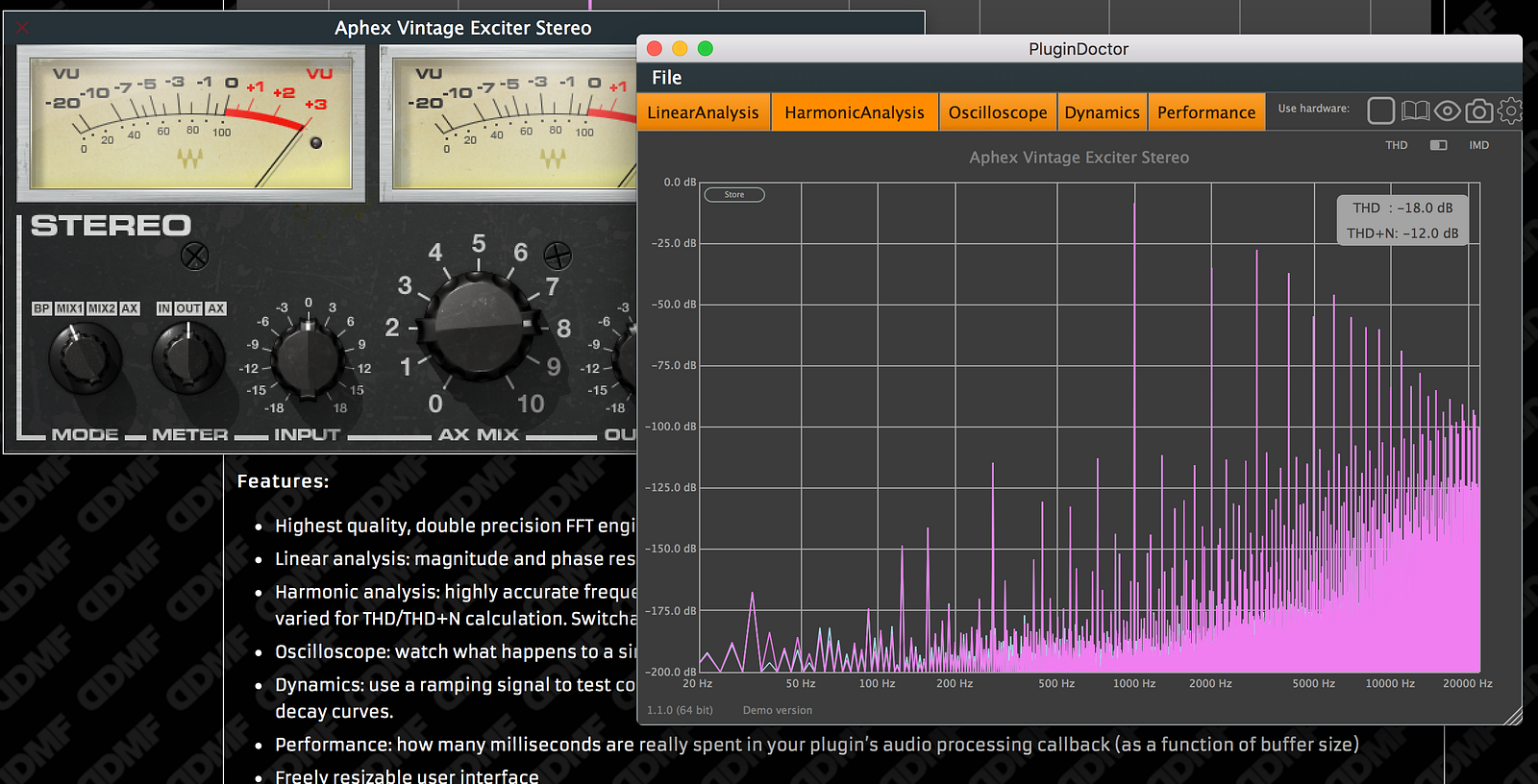Click the green zoom button of PluginDoctor
Screen dimensions: 1538x784
(706, 48)
